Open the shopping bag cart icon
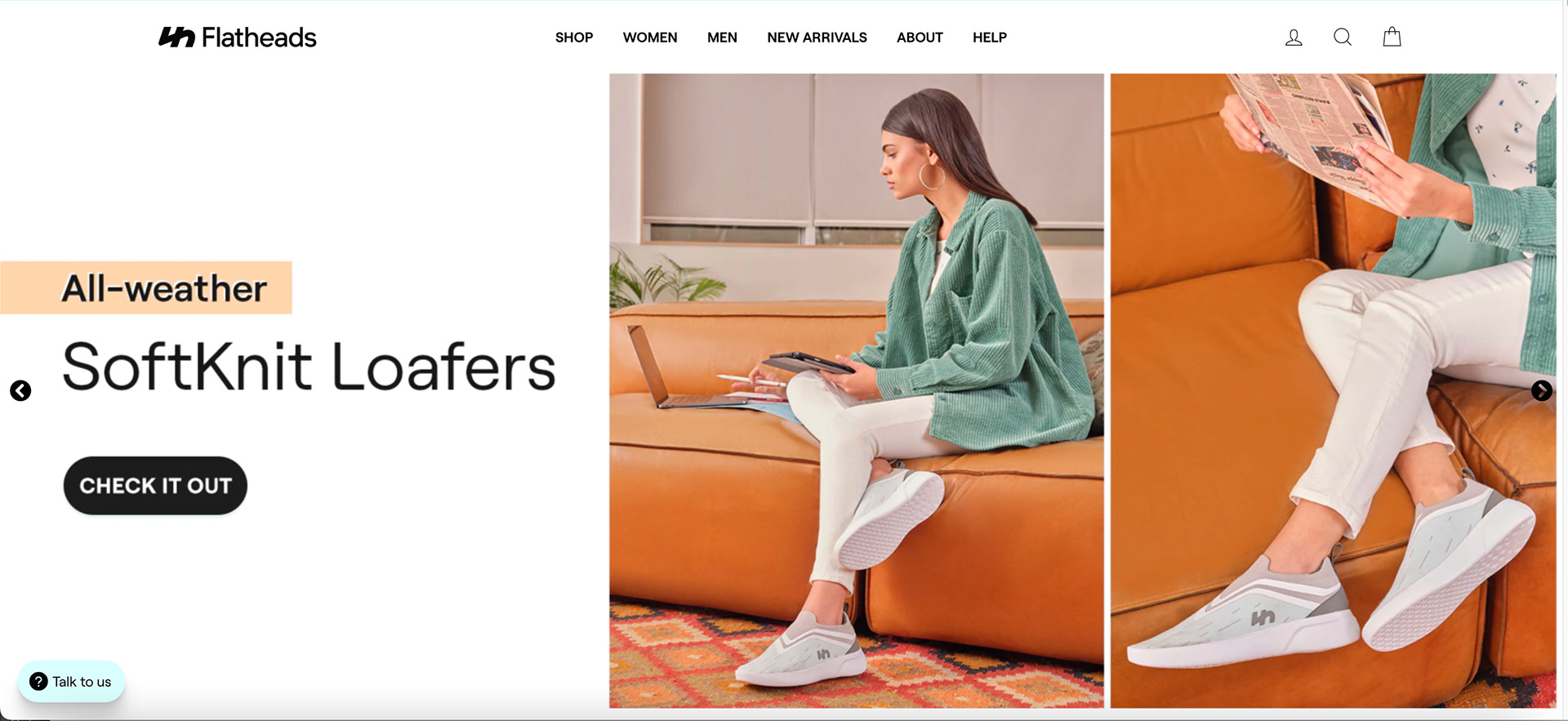Image resolution: width=1568 pixels, height=721 pixels. click(1392, 37)
